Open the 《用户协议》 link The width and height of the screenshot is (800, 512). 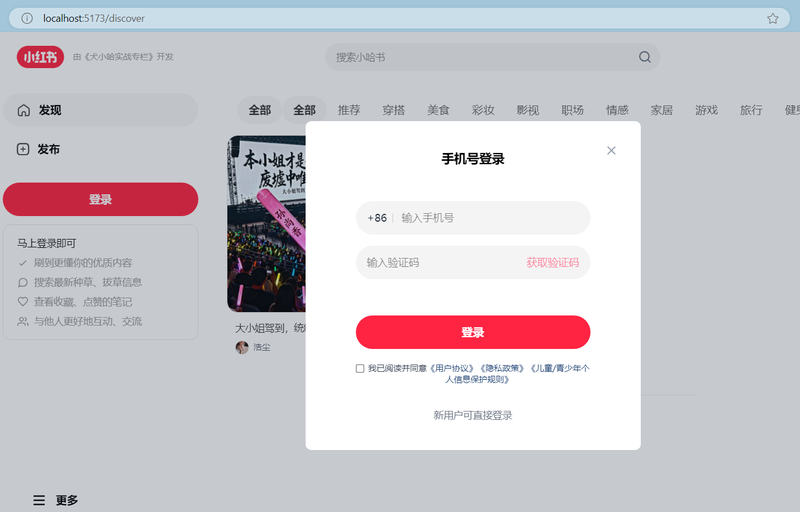tap(452, 368)
